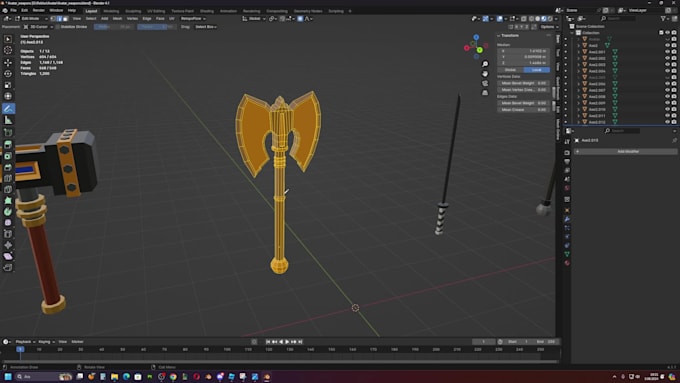Select the Spin tool

(x=8, y=212)
